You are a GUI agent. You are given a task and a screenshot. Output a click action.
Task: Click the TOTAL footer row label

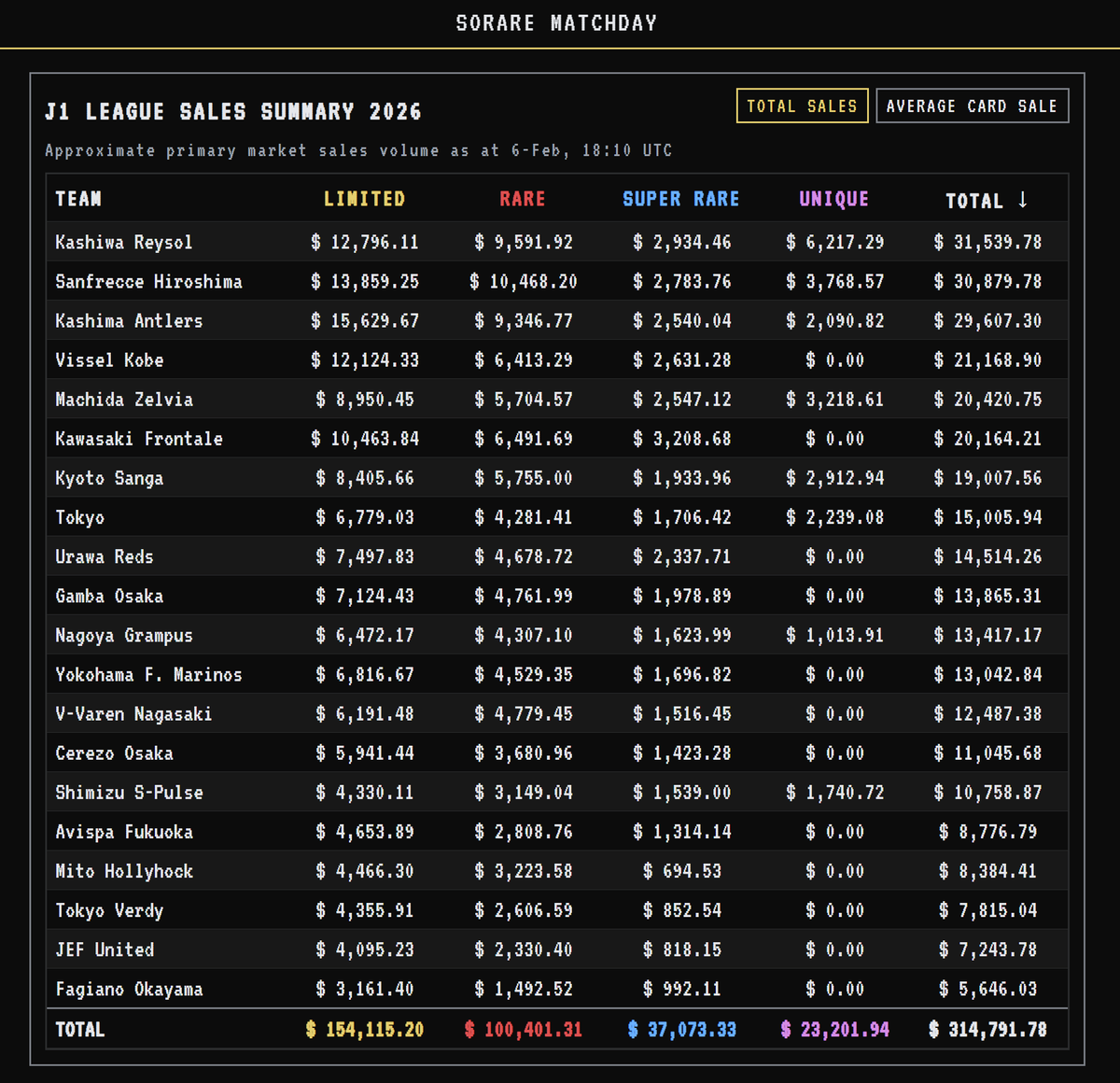coord(80,1029)
